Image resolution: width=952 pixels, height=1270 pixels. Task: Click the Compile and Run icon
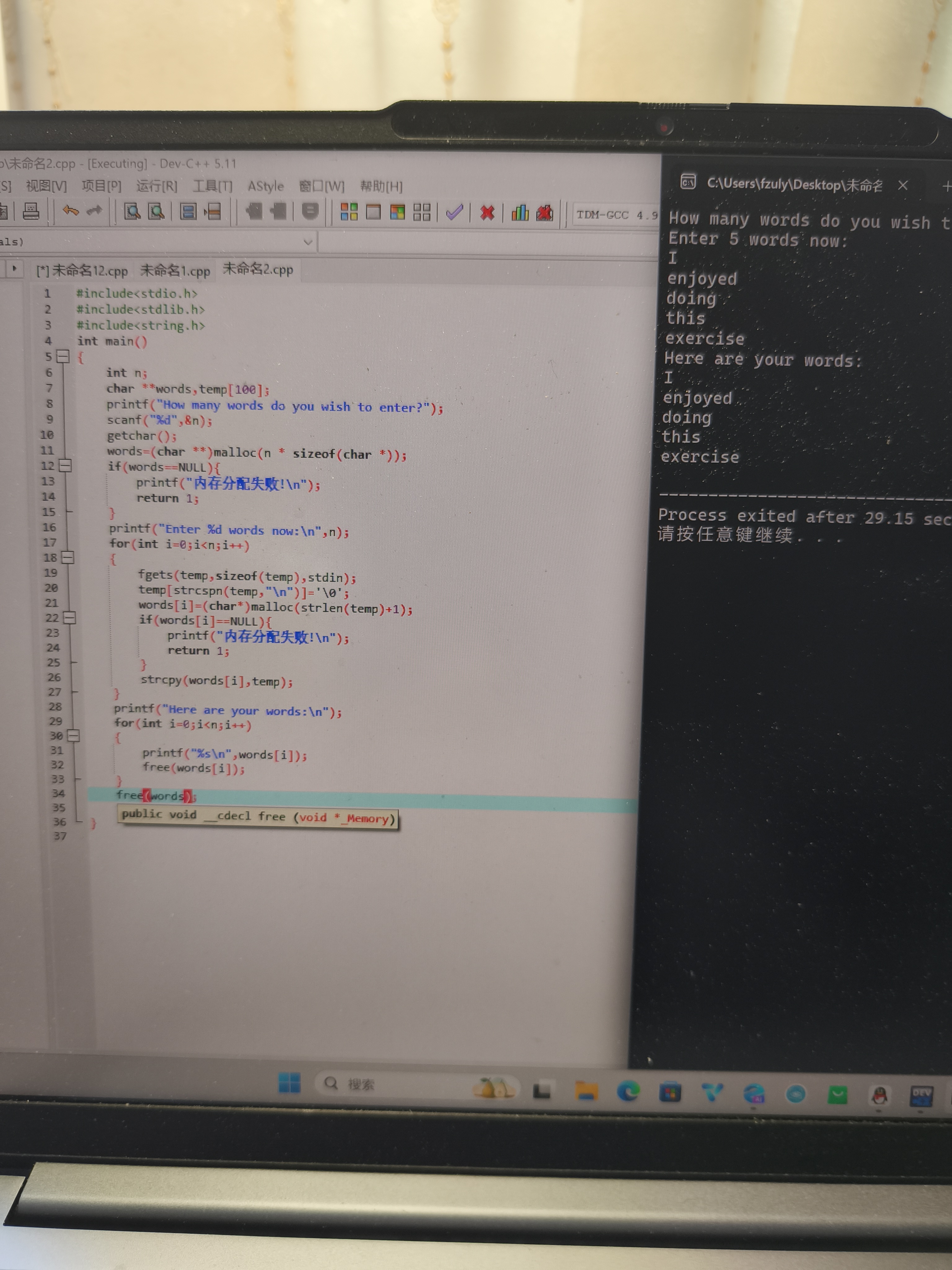(398, 212)
